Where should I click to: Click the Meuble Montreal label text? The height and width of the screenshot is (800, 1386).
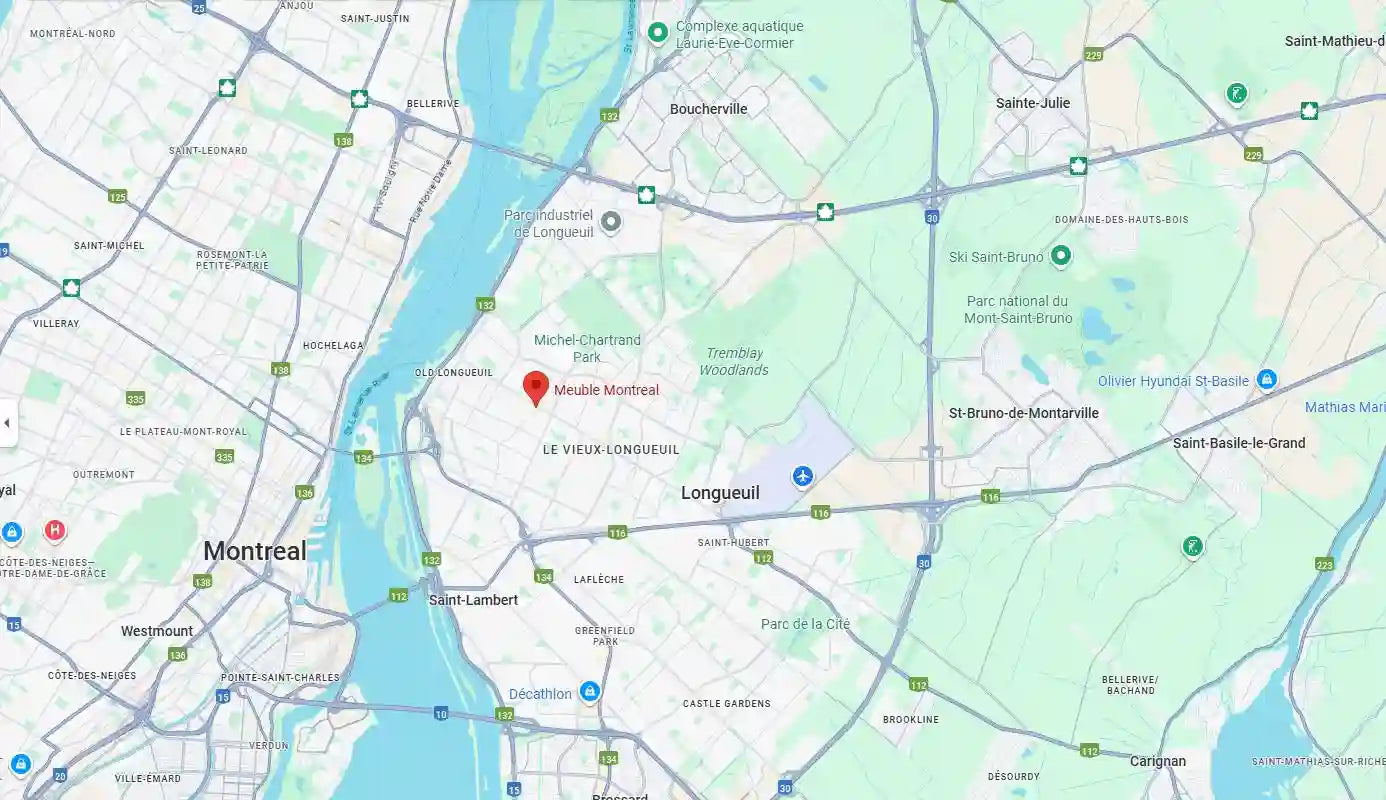(606, 390)
